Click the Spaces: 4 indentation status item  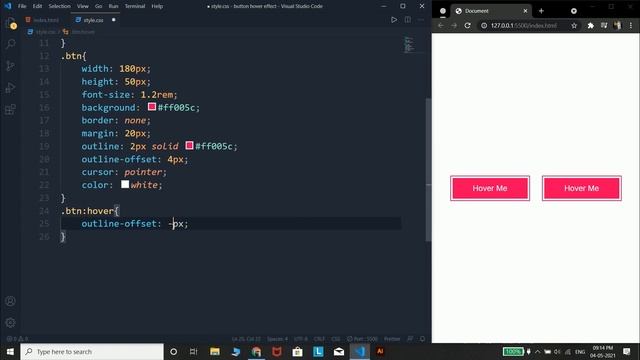[277, 339]
